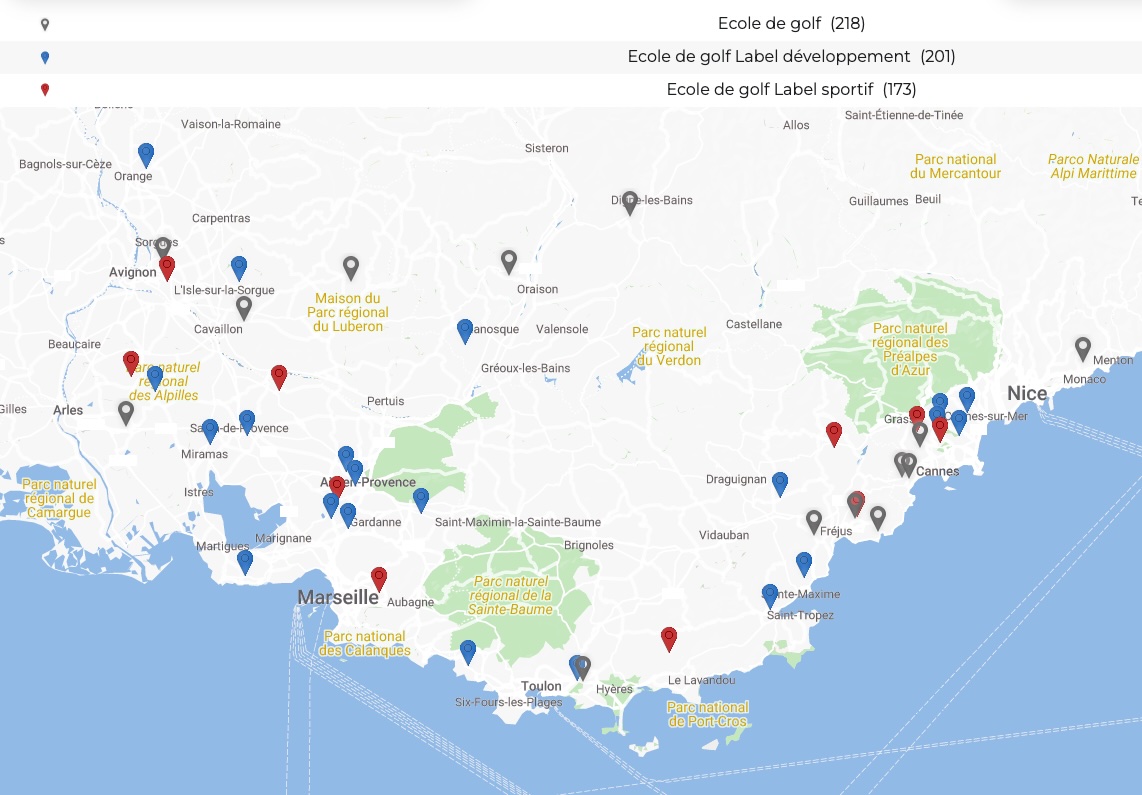This screenshot has height=795, width=1142.
Task: Open the blue marker below Martigues
Action: coord(245,561)
